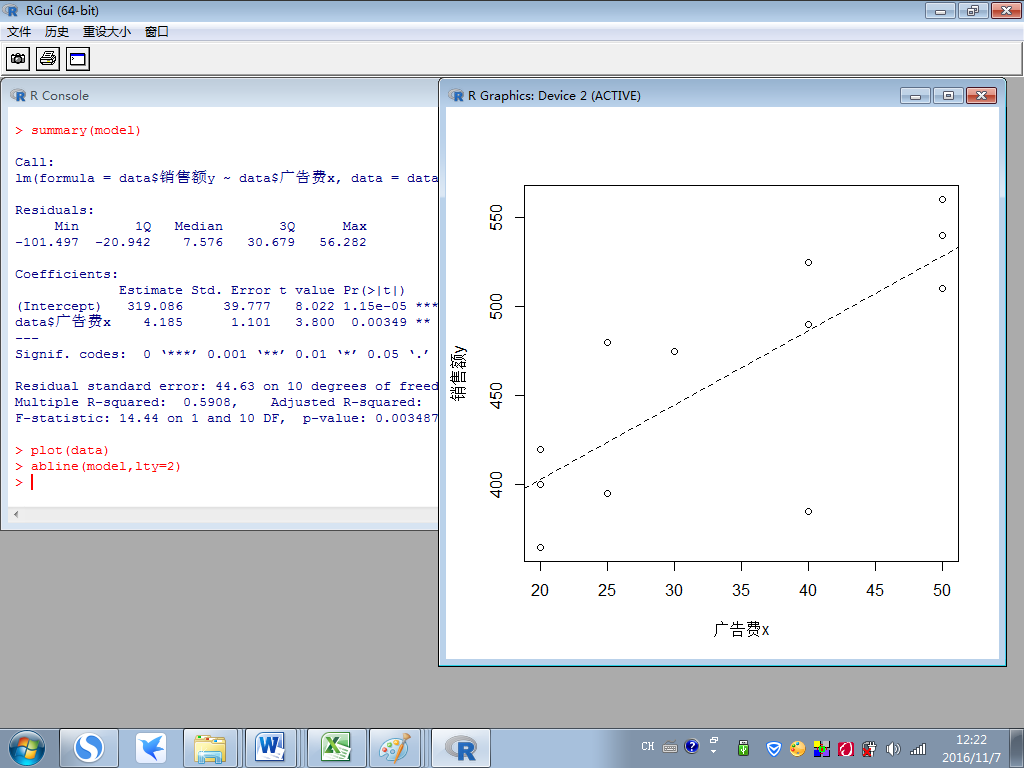The image size is (1024, 768).
Task: Open the Windows Start button
Action: (27, 748)
